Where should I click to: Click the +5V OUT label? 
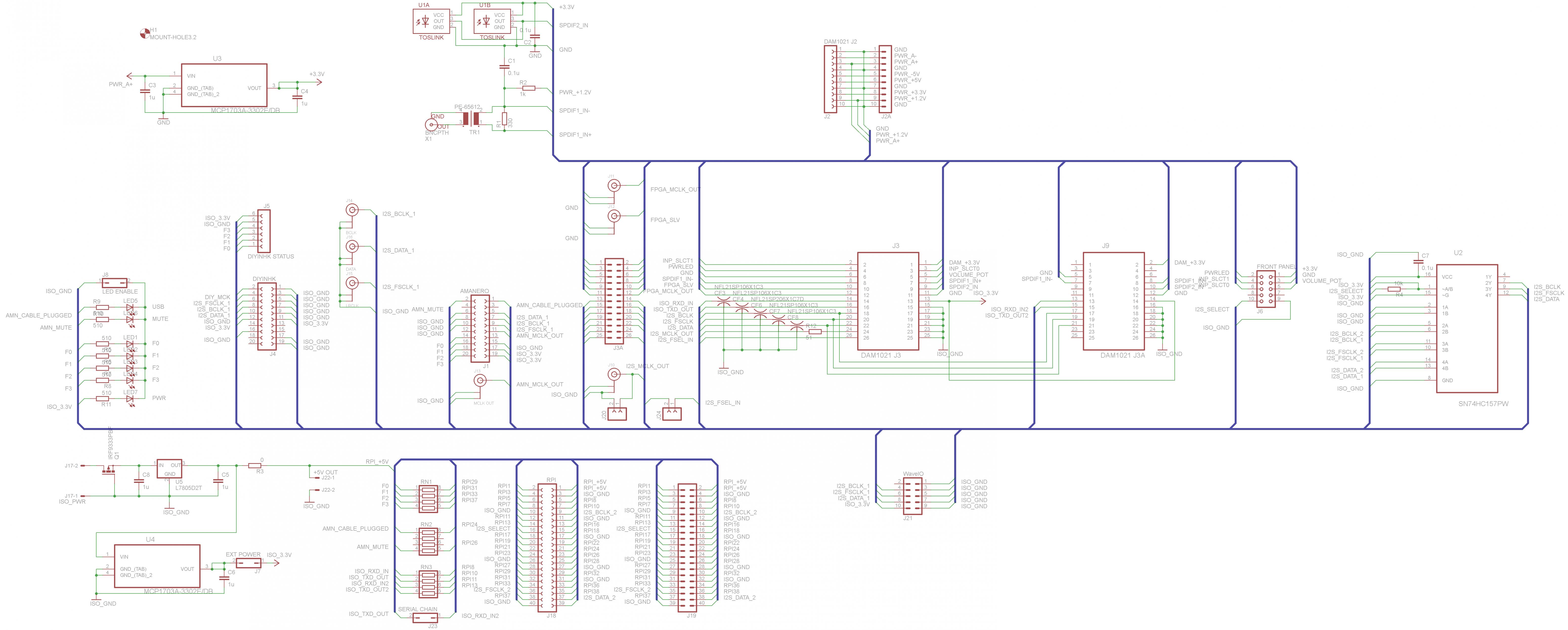[x=326, y=472]
